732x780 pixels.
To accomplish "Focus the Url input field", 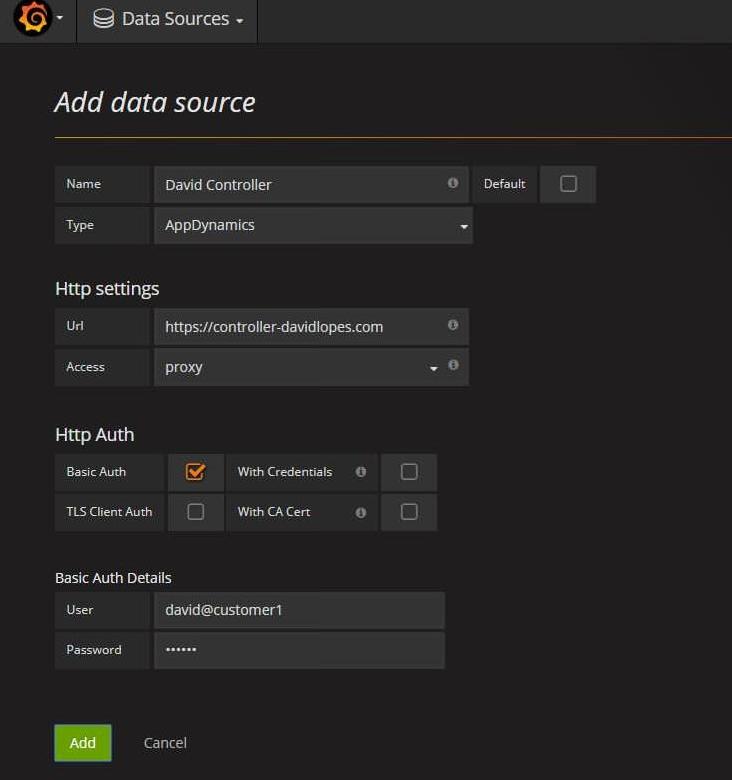I will (311, 327).
